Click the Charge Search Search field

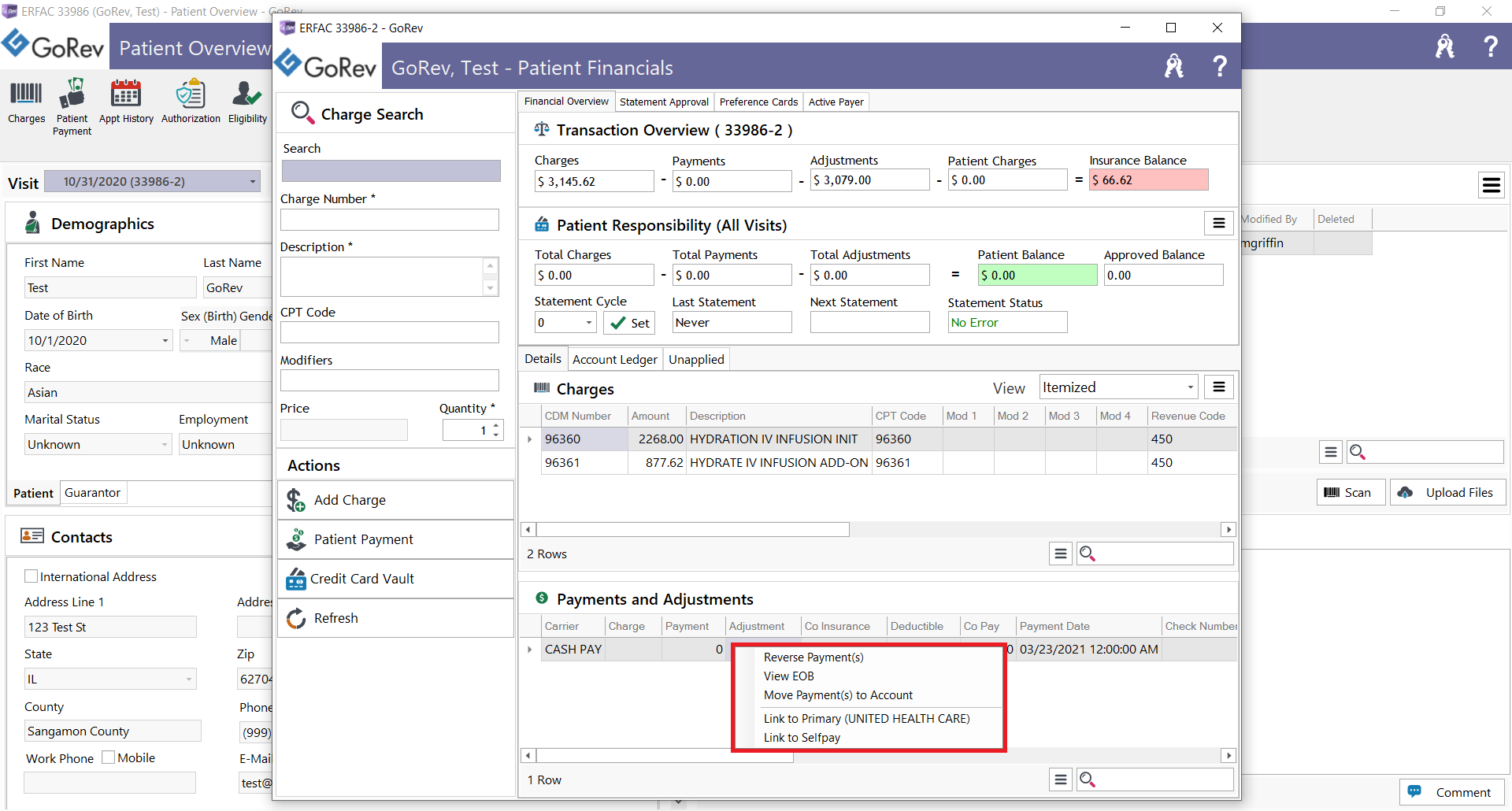391,171
